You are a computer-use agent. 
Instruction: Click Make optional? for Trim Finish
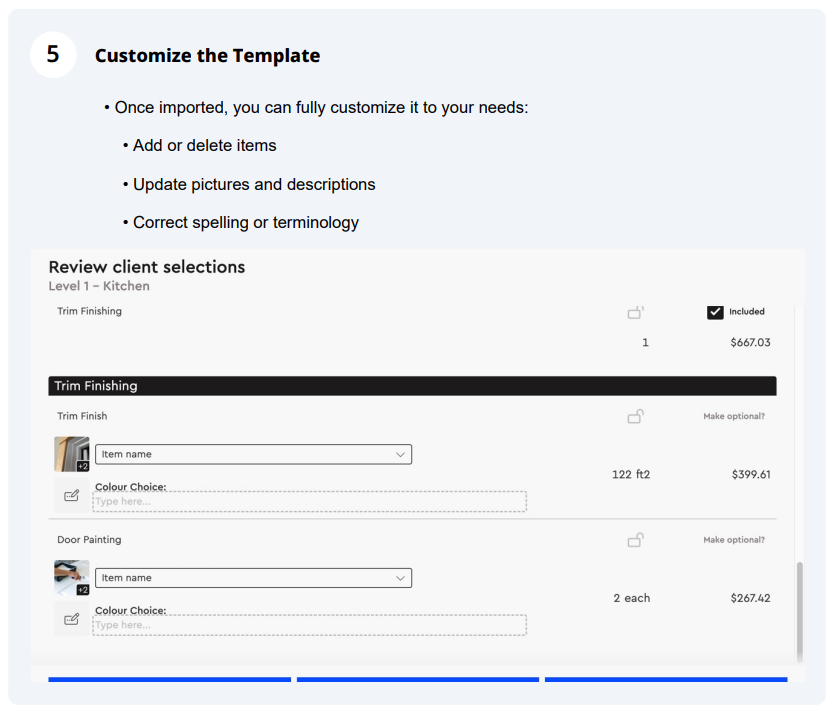[x=734, y=416]
